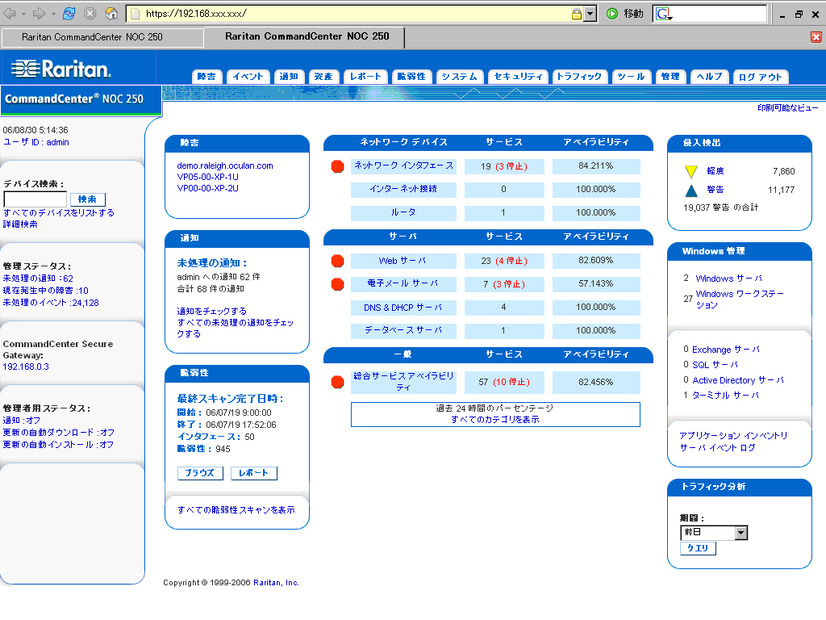Click the デバイス検索 input field

pos(35,199)
